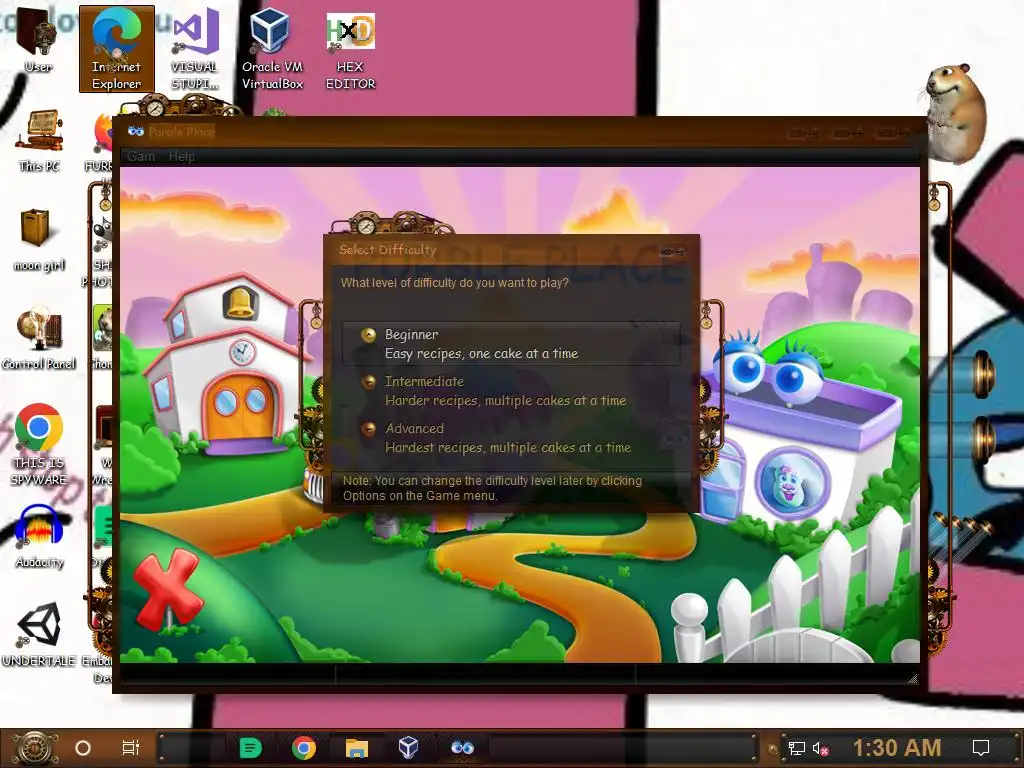The width and height of the screenshot is (1024, 768).
Task: Open VirtualBox from the taskbar
Action: point(408,747)
